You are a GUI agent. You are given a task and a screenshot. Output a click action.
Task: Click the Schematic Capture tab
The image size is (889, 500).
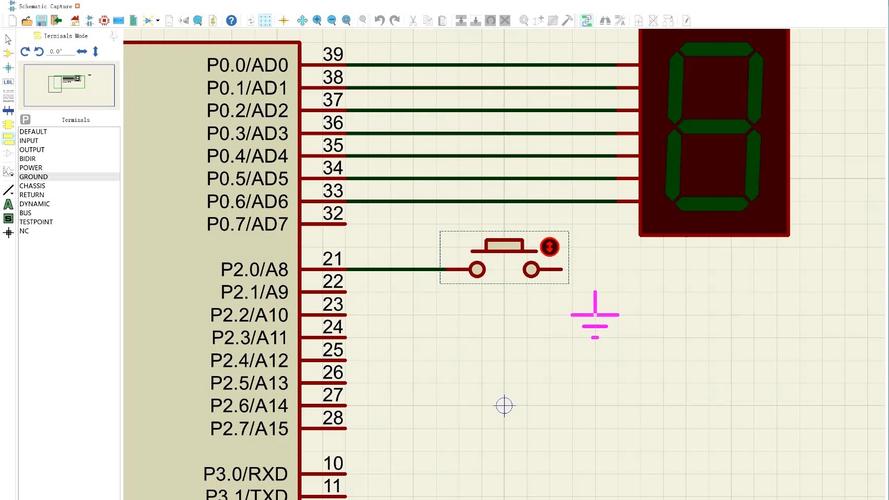click(45, 6)
